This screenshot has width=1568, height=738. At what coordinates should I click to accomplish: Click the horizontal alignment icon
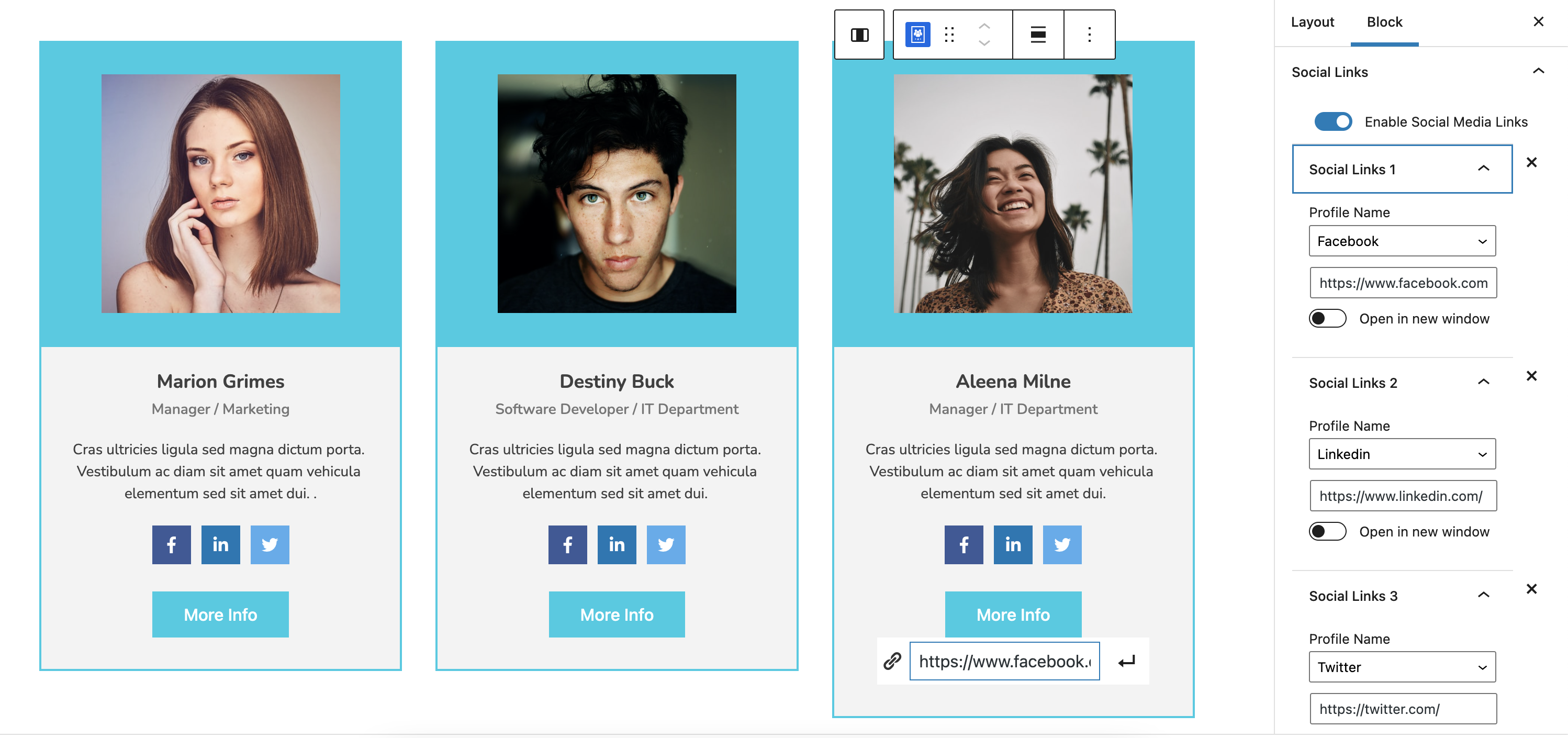[1038, 34]
